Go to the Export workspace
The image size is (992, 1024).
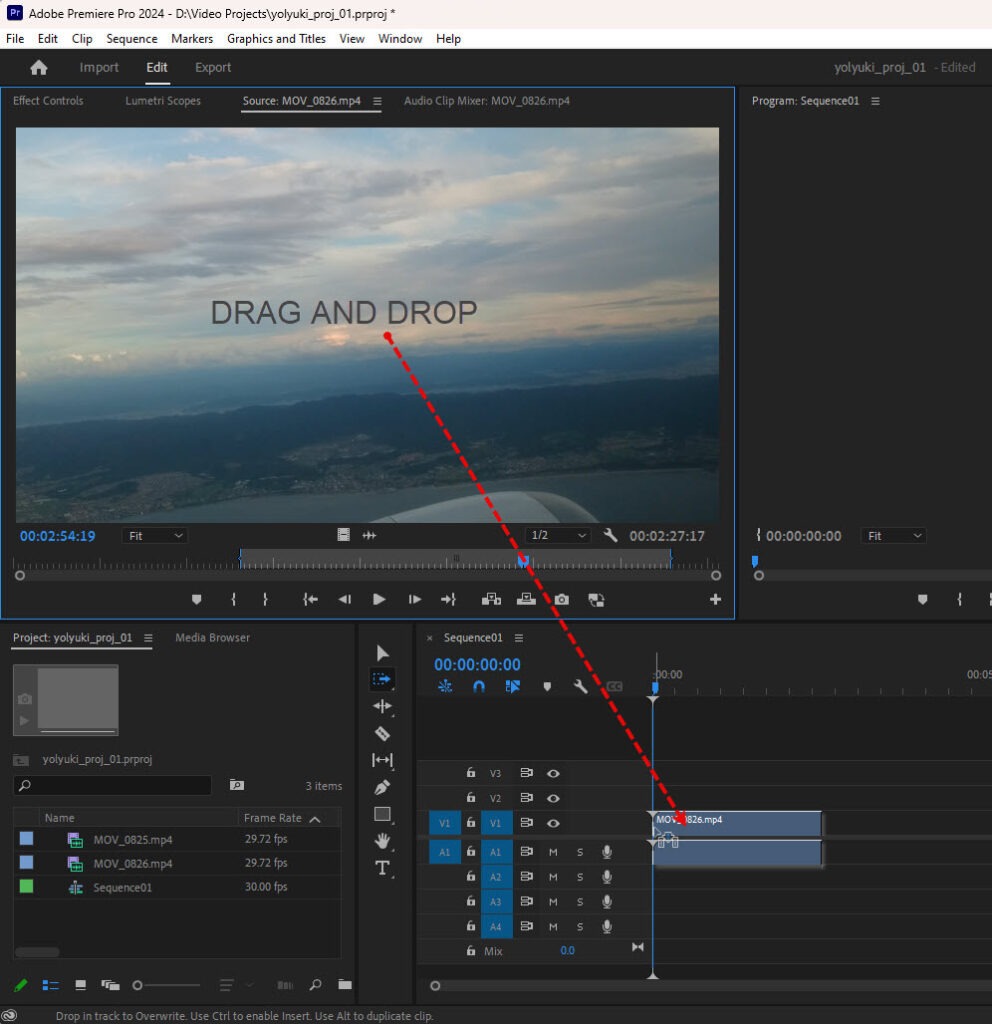pos(213,68)
